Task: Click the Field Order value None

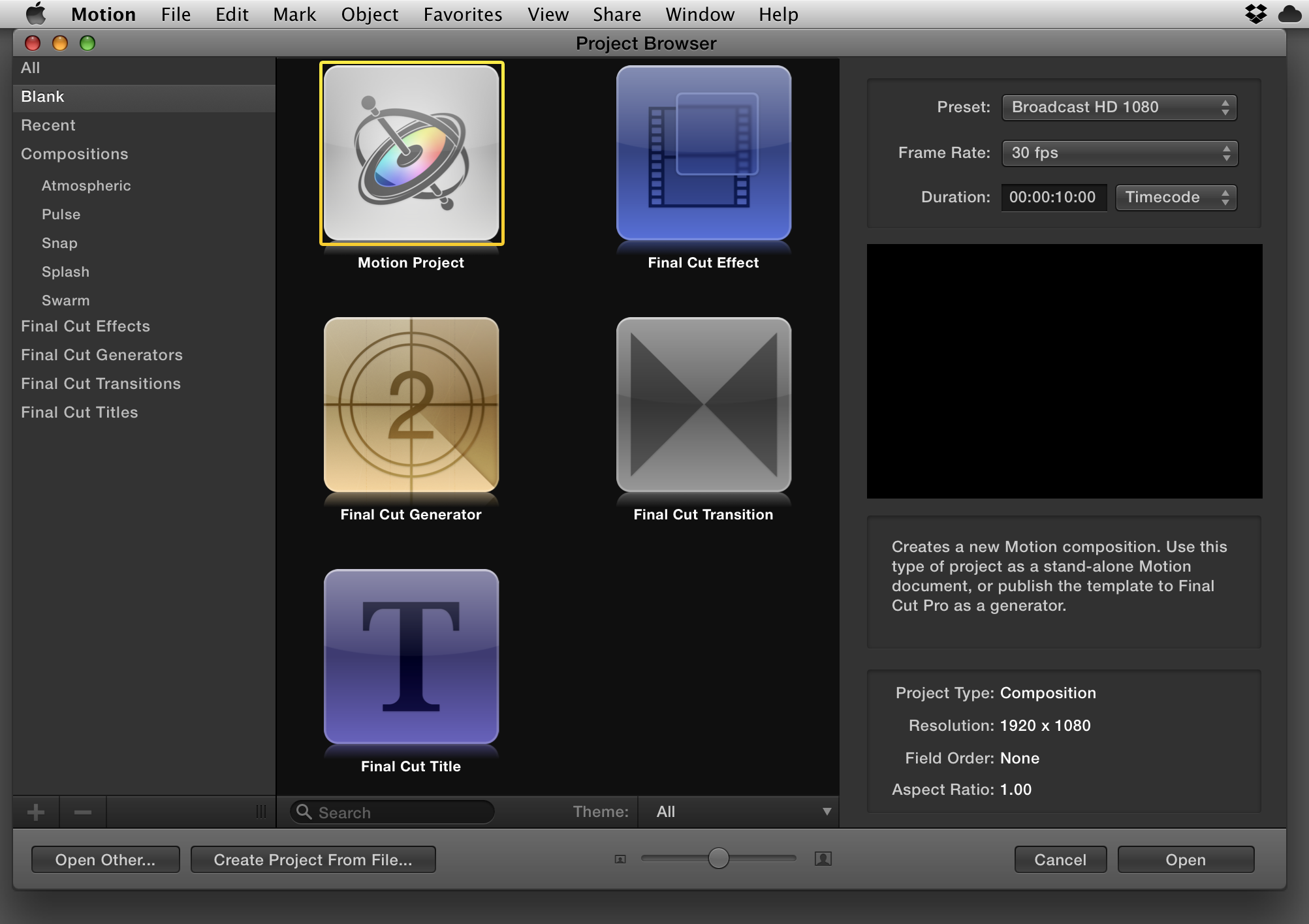Action: (1020, 758)
